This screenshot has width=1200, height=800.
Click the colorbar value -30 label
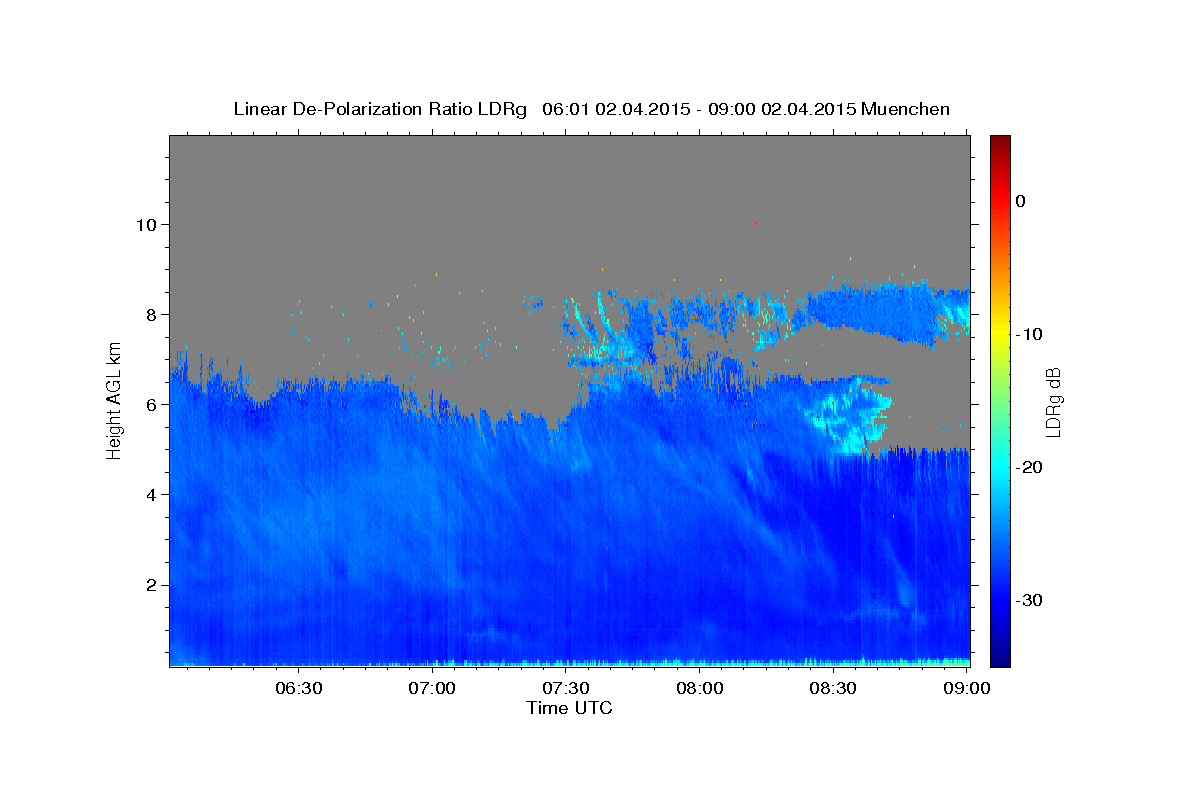(1030, 600)
